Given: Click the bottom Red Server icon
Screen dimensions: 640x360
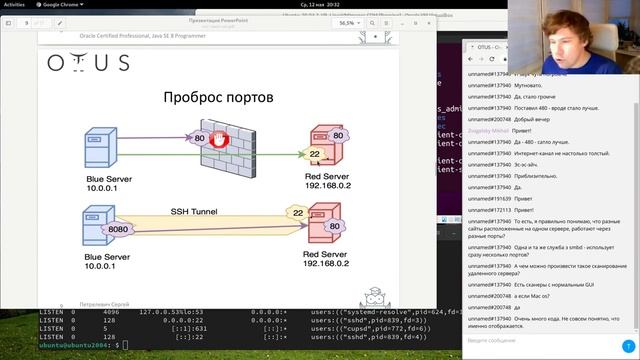Looking at the screenshot, I should point(324,223).
